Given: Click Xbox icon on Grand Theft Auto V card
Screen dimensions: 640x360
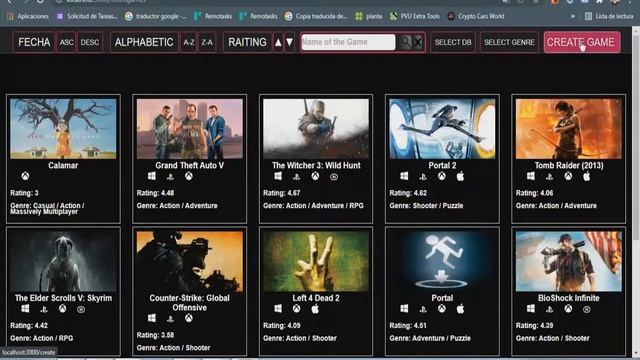Looking at the screenshot, I should coord(189,176).
